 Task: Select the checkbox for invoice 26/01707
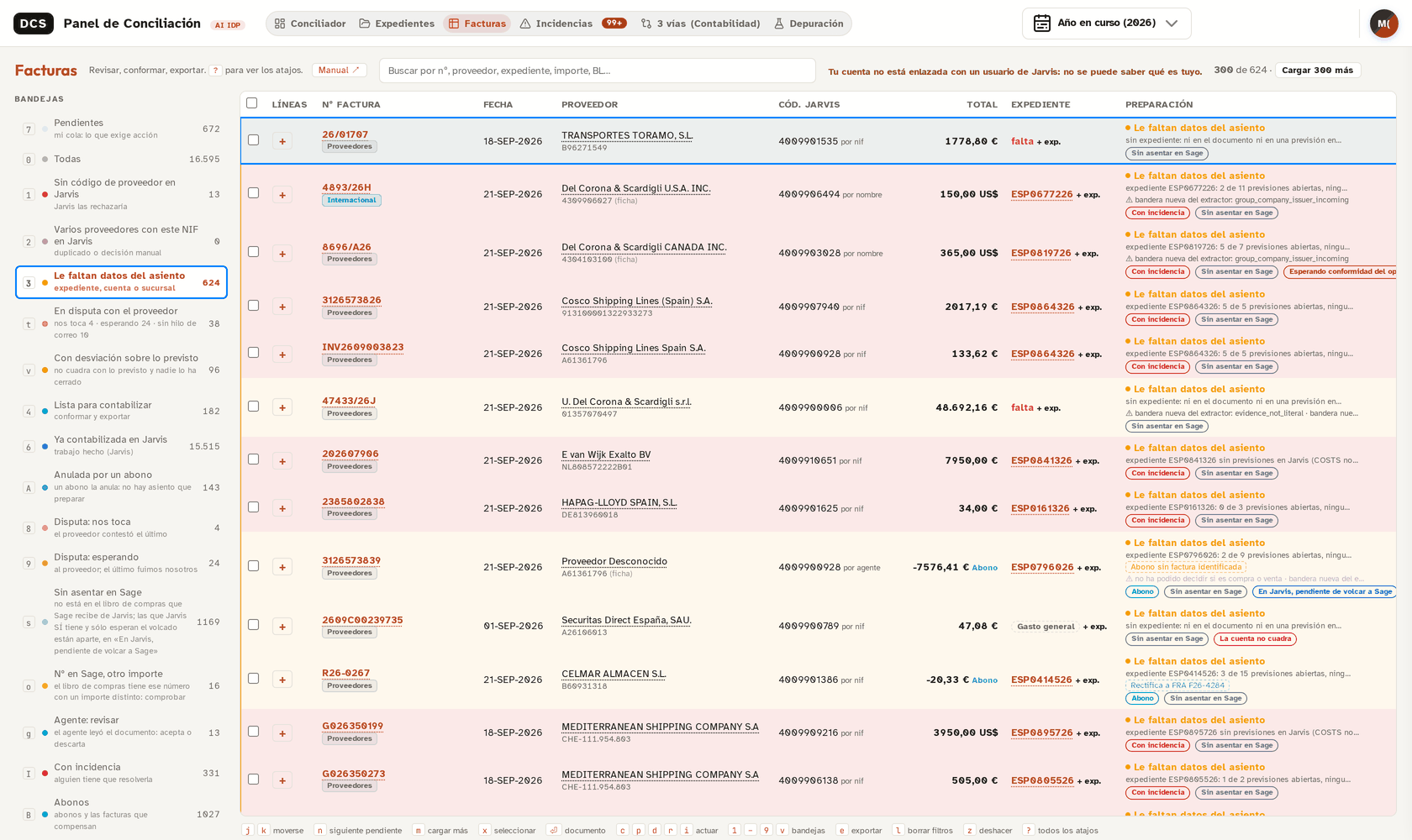tap(253, 140)
